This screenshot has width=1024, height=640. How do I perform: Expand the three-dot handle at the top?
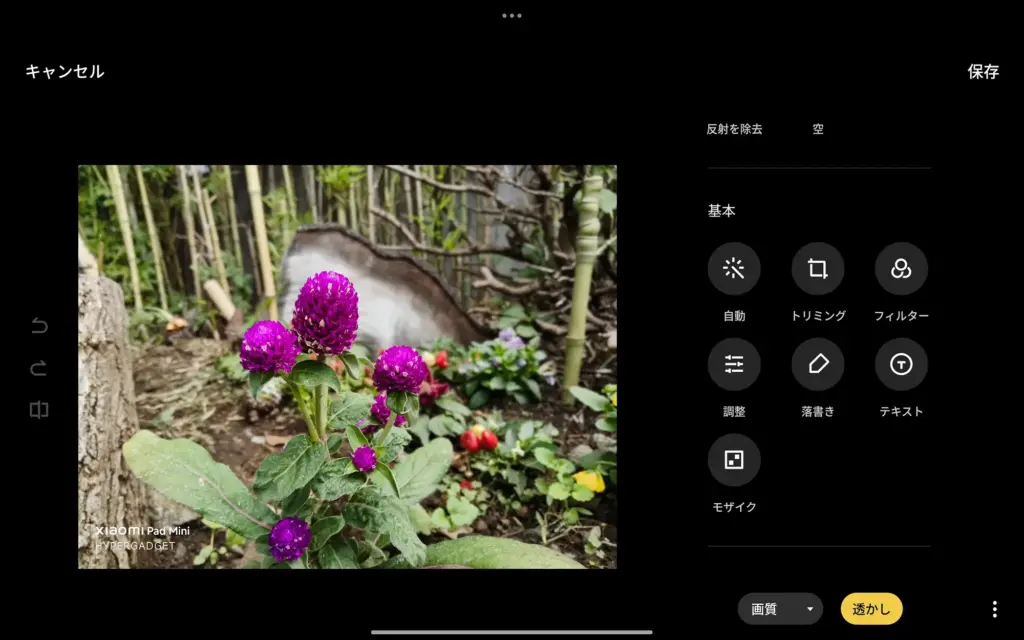(x=512, y=15)
